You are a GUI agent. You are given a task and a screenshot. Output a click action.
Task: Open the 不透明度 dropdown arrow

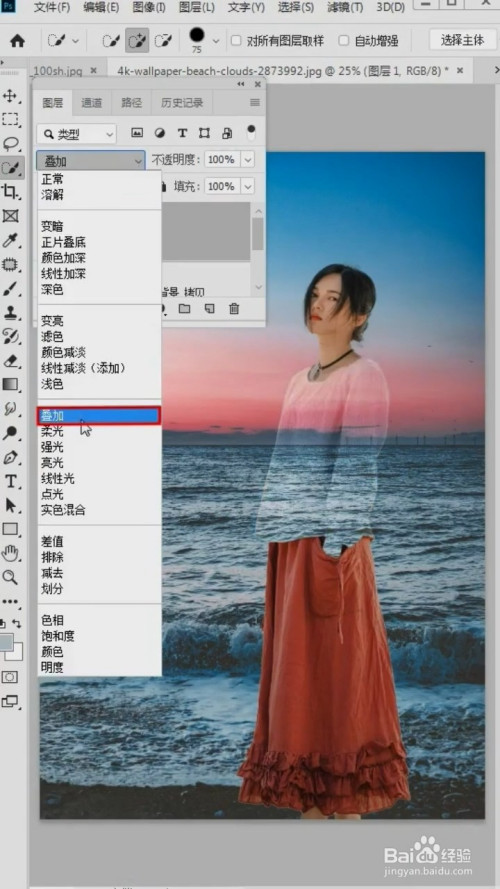pyautogui.click(x=248, y=160)
